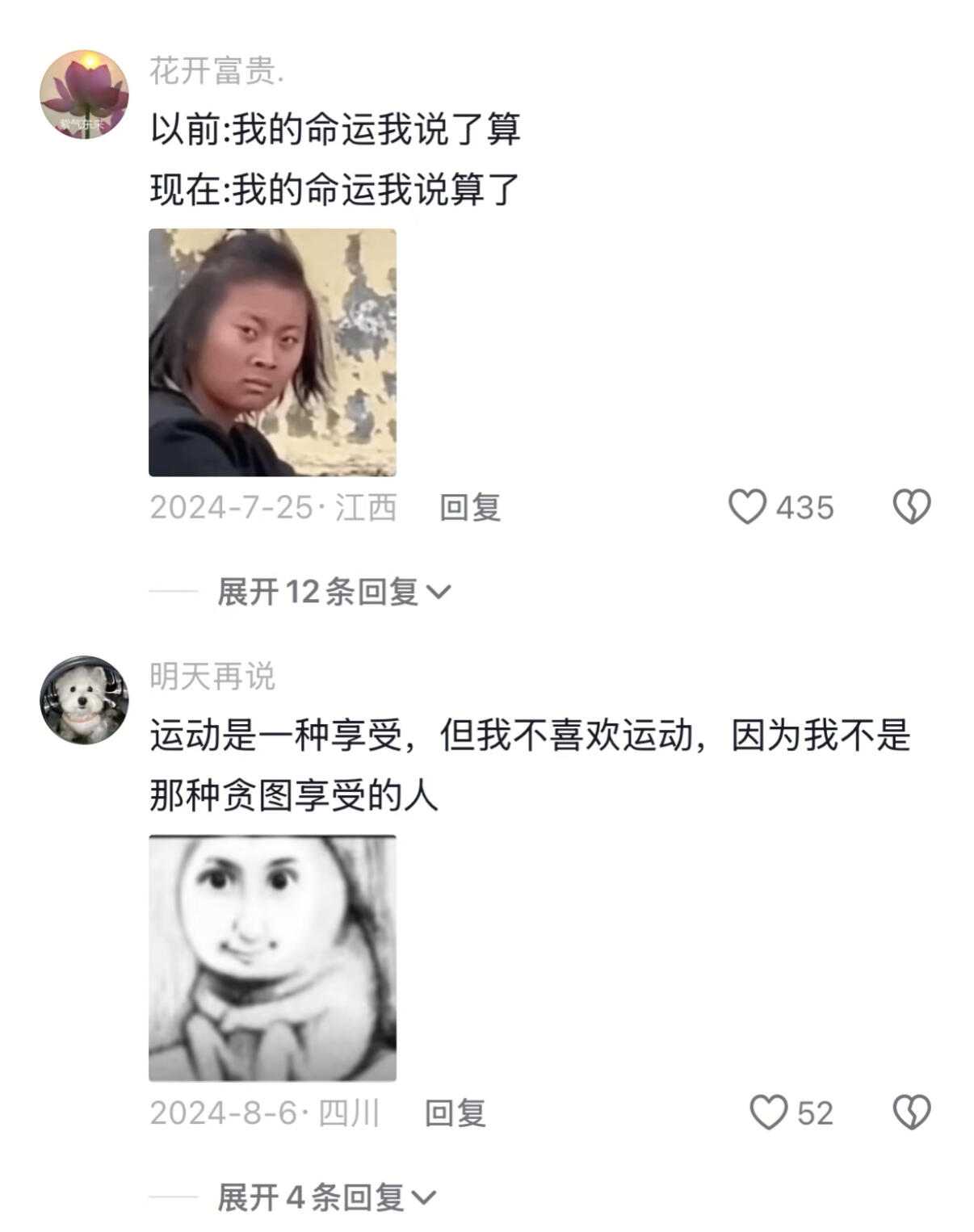Click chevron next to 展开 4 条回复

[424, 1198]
